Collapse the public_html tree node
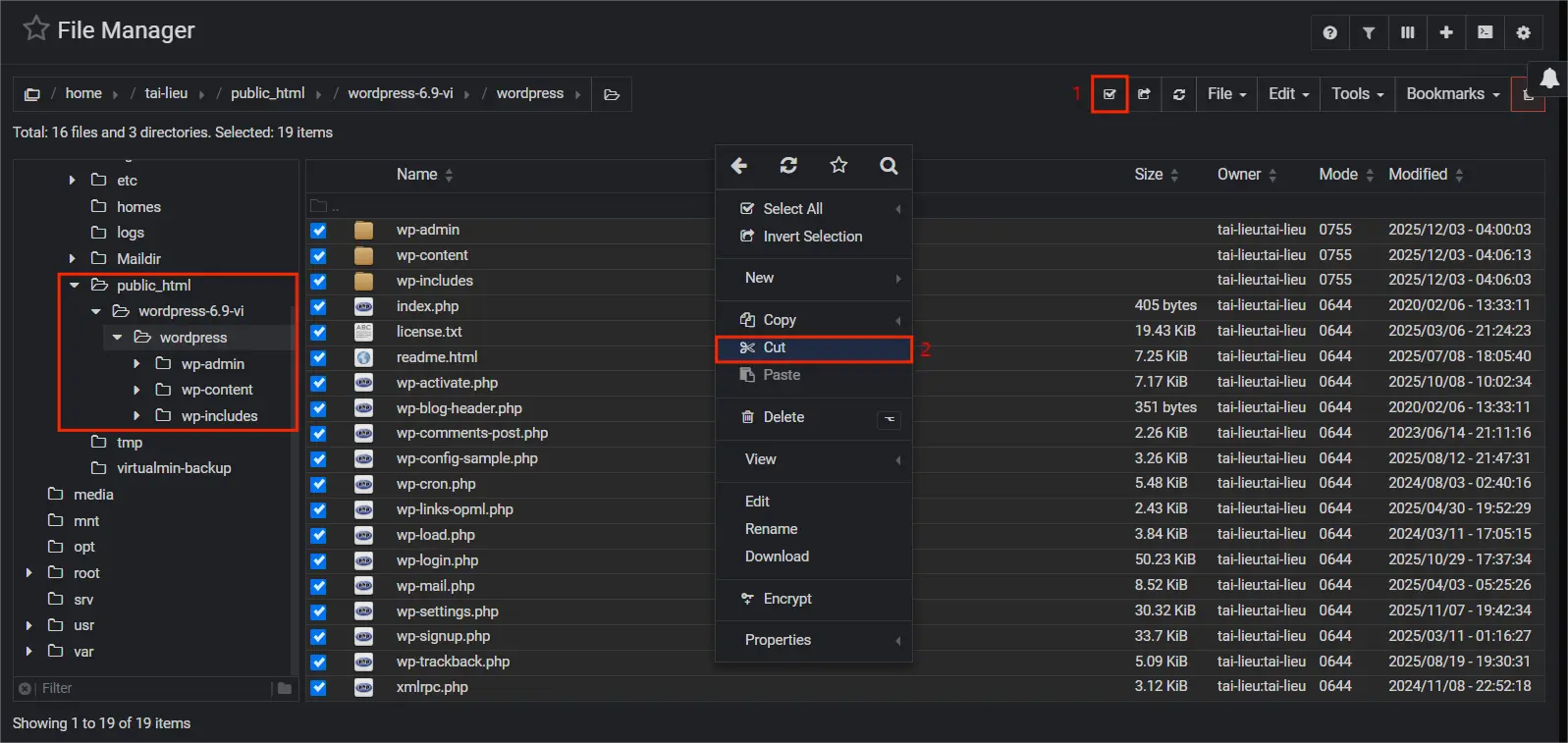Viewport: 1568px width, 743px height. [x=74, y=286]
